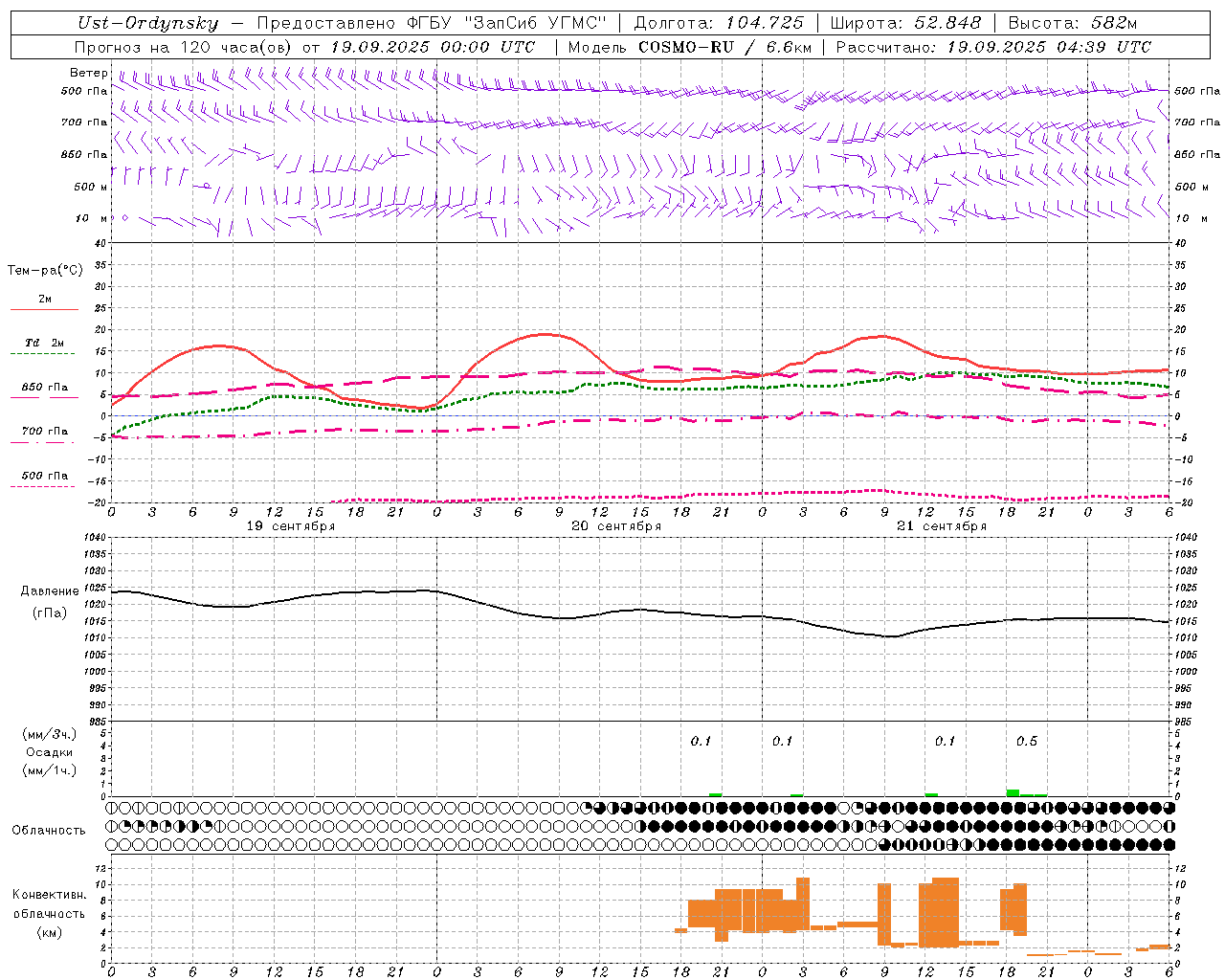The width and height of the screenshot is (1225, 980).
Task: Click the 500 гПа temperature legend entry
Action: tap(45, 476)
